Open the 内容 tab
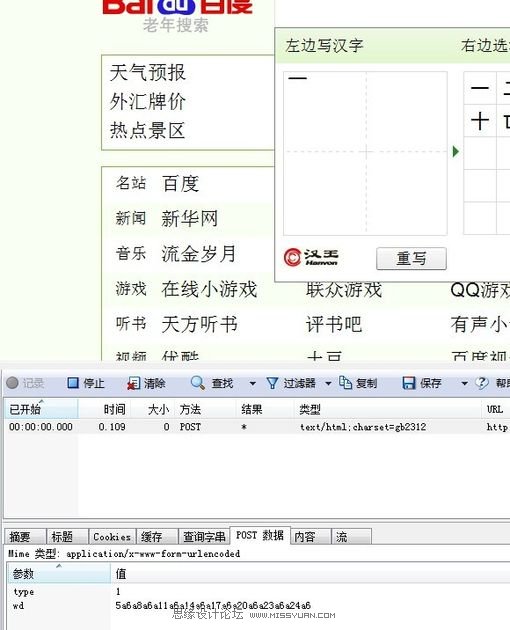Image resolution: width=510 pixels, height=630 pixels. coord(305,537)
